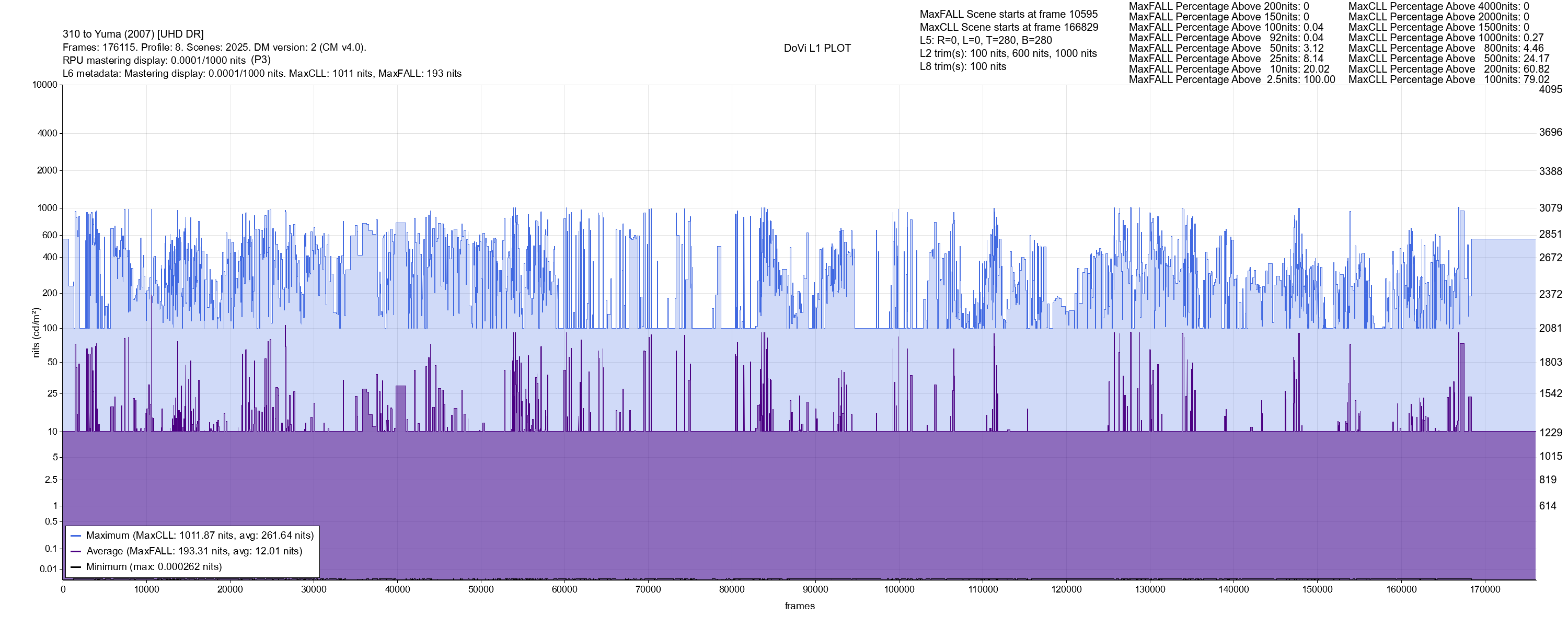Image resolution: width=1568 pixels, height=627 pixels.
Task: Click the 1000 nits y-axis tick
Action: pos(48,208)
